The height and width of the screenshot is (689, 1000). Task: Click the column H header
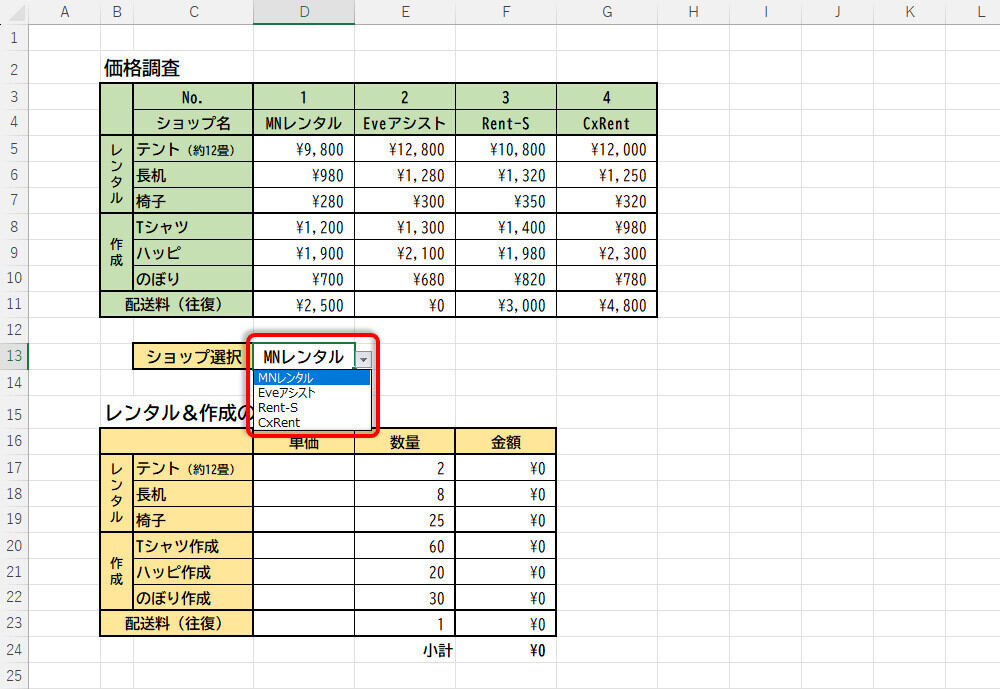tap(693, 12)
